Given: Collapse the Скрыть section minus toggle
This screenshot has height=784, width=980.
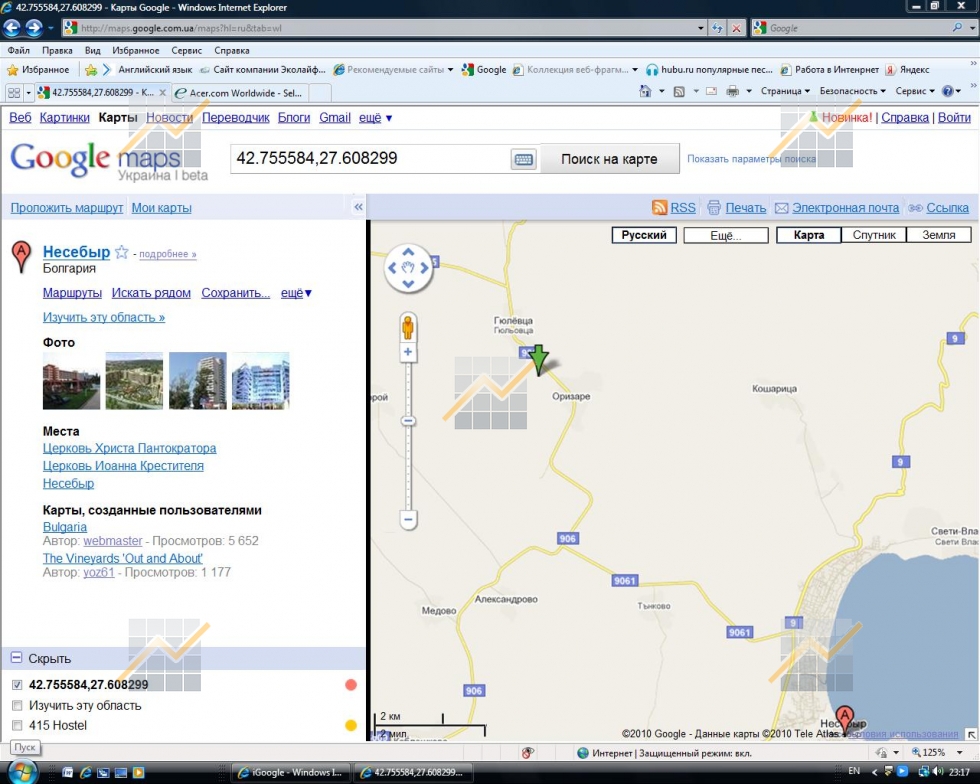Looking at the screenshot, I should point(16,658).
